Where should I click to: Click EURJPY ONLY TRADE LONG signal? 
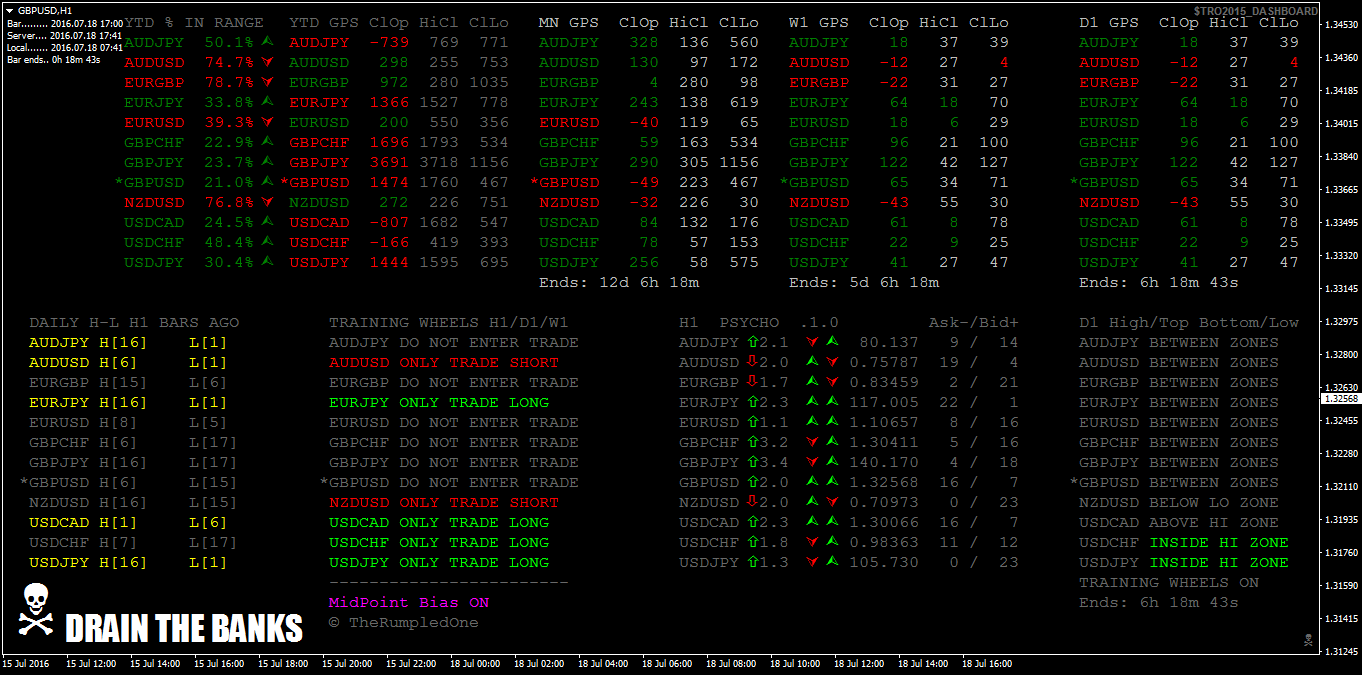tap(439, 402)
